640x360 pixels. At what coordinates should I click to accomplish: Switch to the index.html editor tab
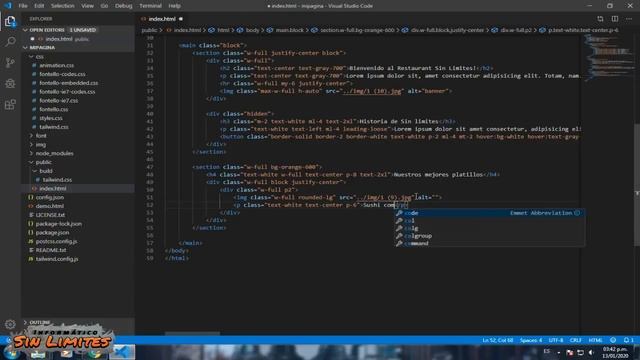(162, 19)
